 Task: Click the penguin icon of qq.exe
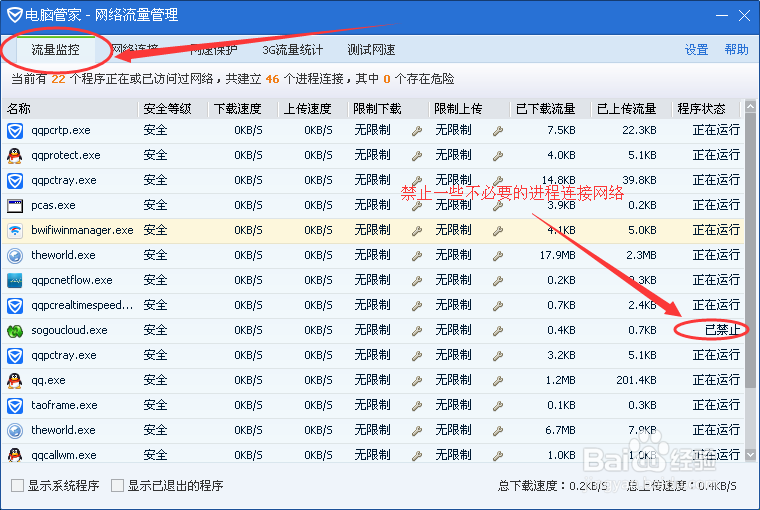pyautogui.click(x=15, y=381)
